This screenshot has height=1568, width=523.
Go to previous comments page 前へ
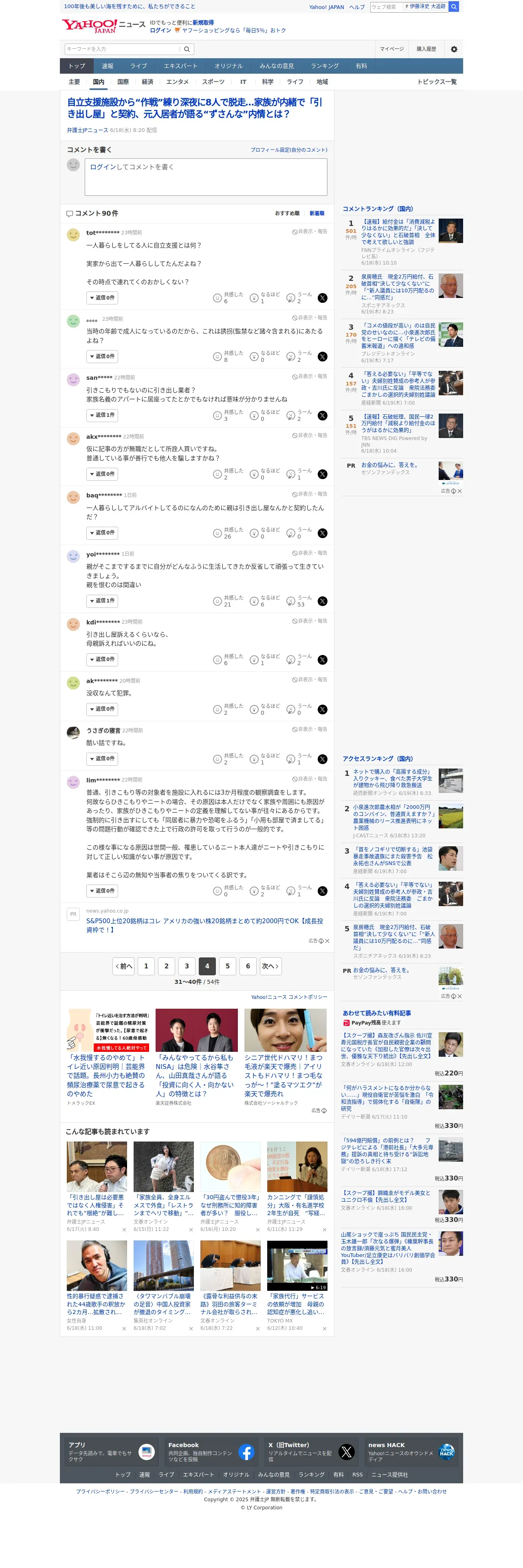click(123, 966)
